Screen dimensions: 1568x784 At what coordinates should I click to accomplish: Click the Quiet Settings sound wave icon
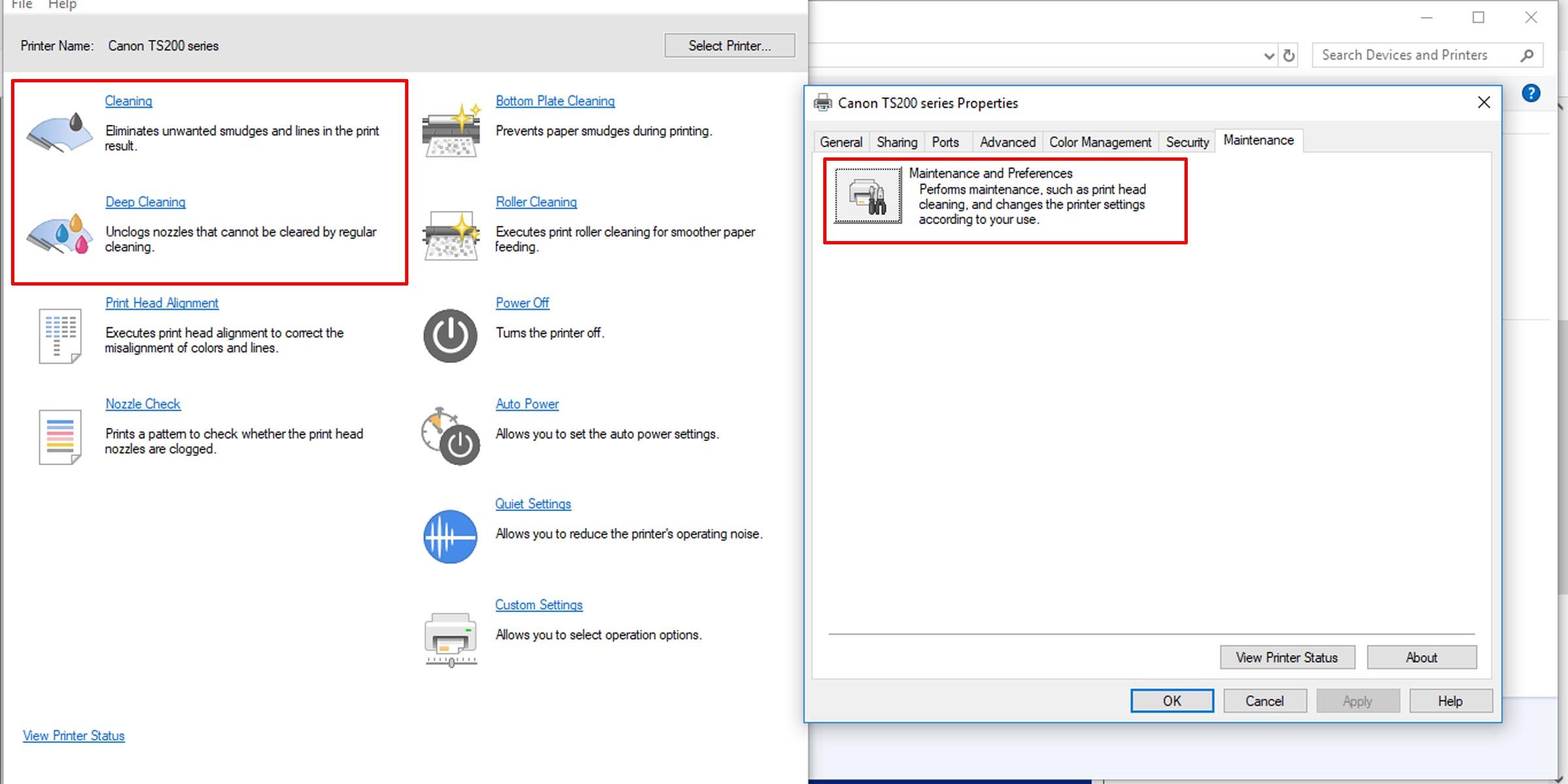450,536
